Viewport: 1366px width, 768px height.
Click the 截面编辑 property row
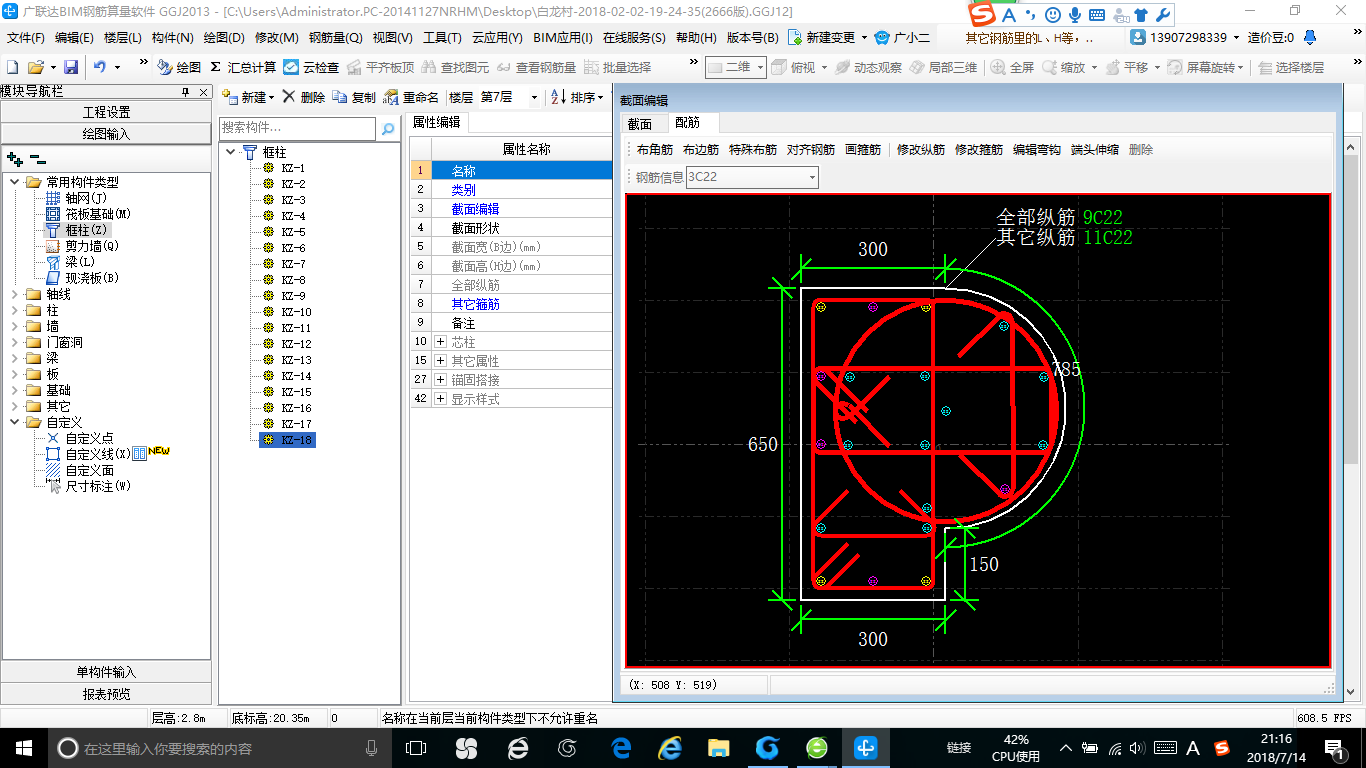510,209
